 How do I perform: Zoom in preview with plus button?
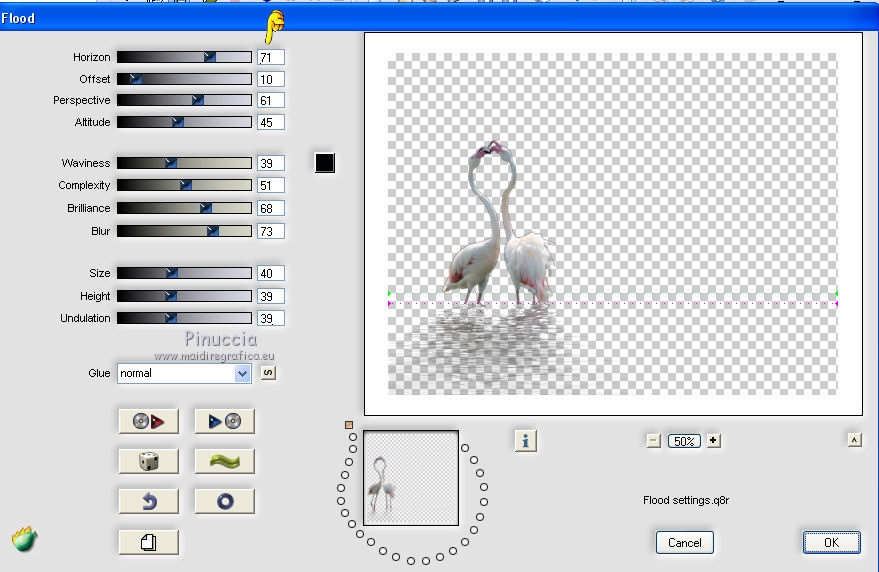[713, 441]
